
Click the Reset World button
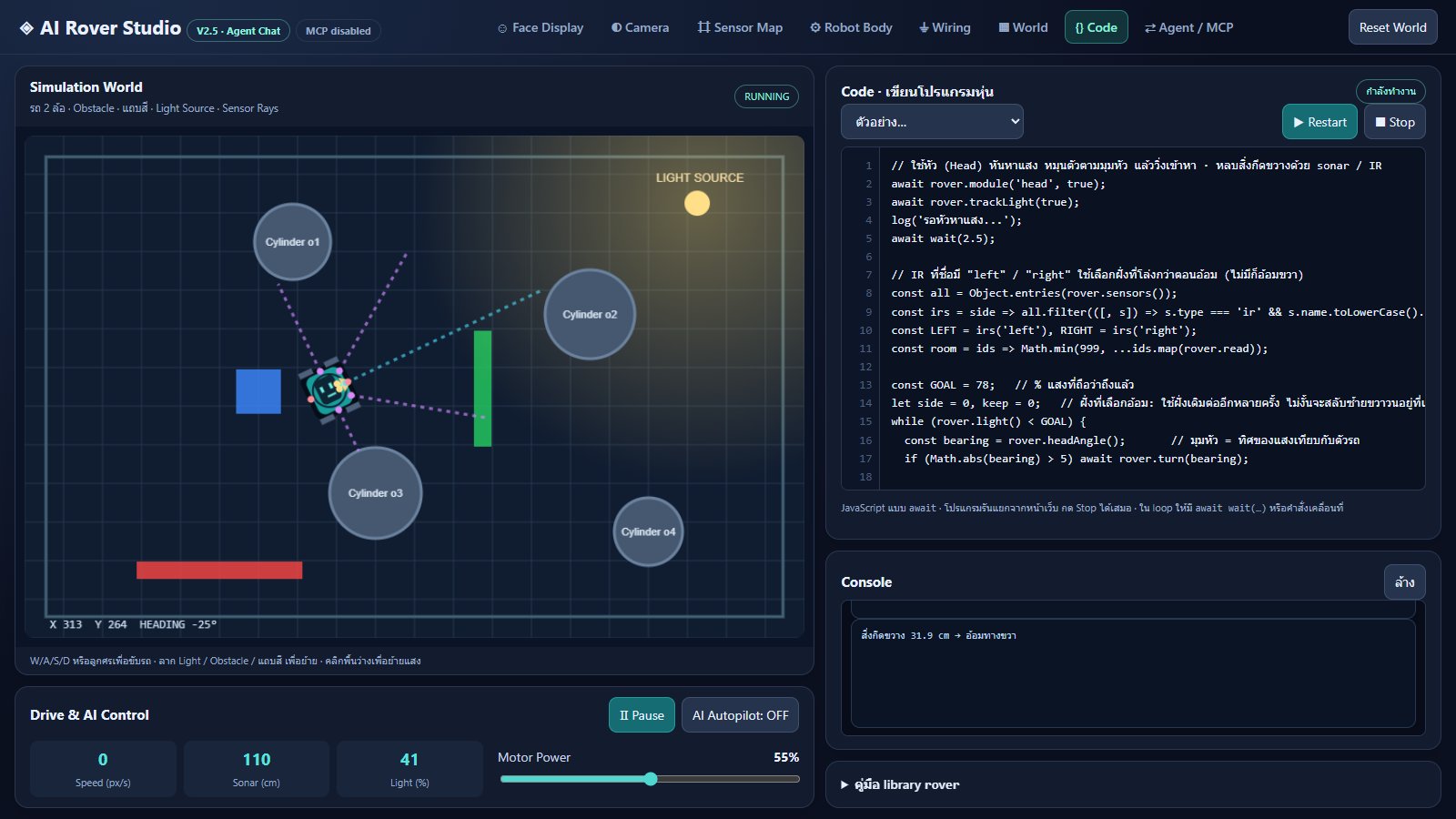point(1393,27)
